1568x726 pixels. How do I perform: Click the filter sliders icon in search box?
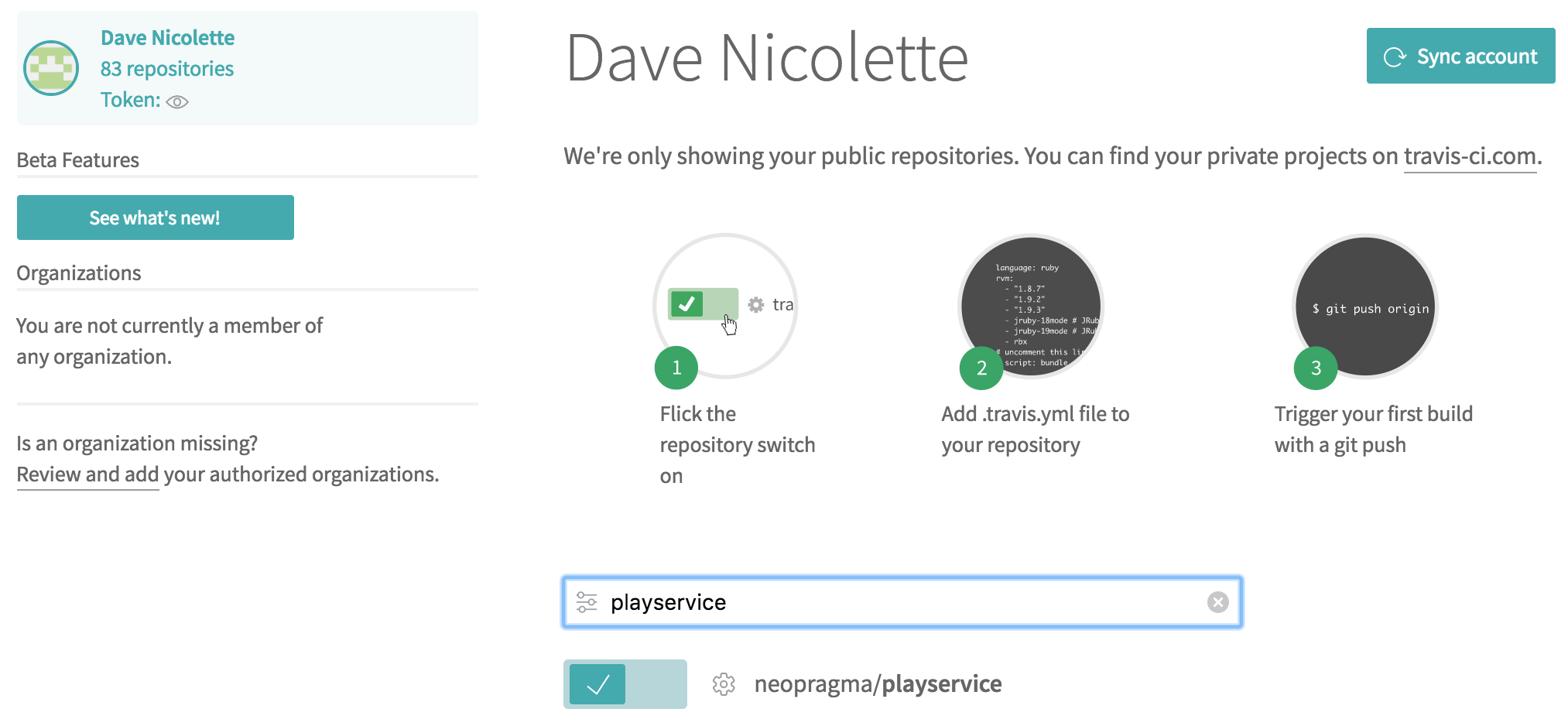[x=587, y=602]
